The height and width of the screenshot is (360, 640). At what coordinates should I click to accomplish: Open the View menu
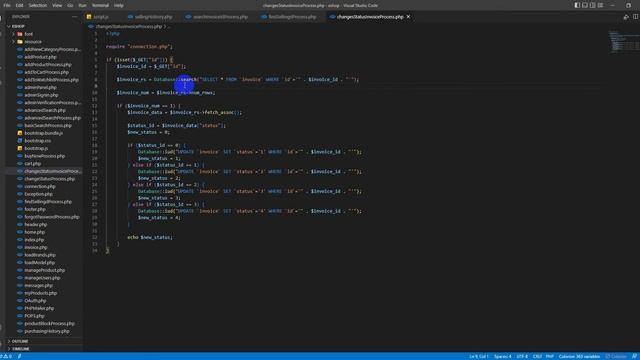click(57, 5)
